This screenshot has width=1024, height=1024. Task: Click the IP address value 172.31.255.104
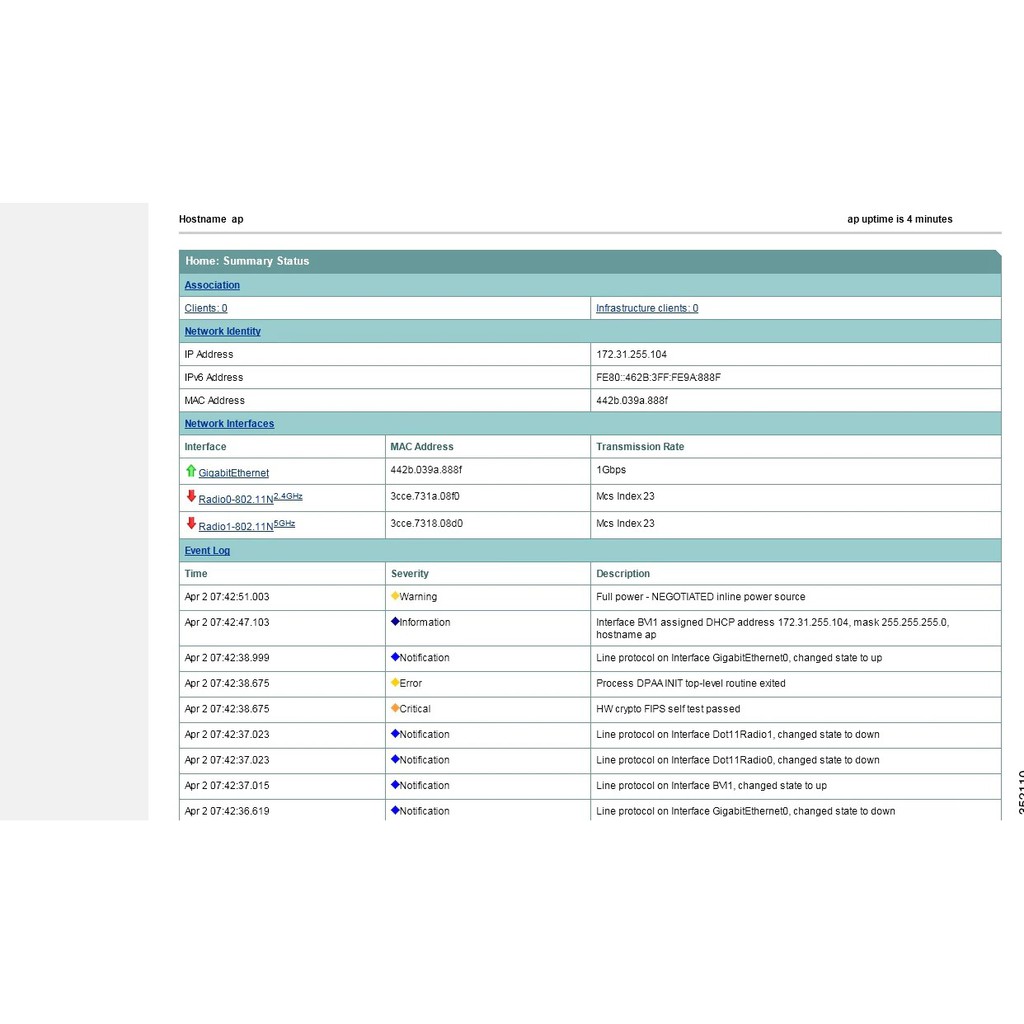(631, 354)
